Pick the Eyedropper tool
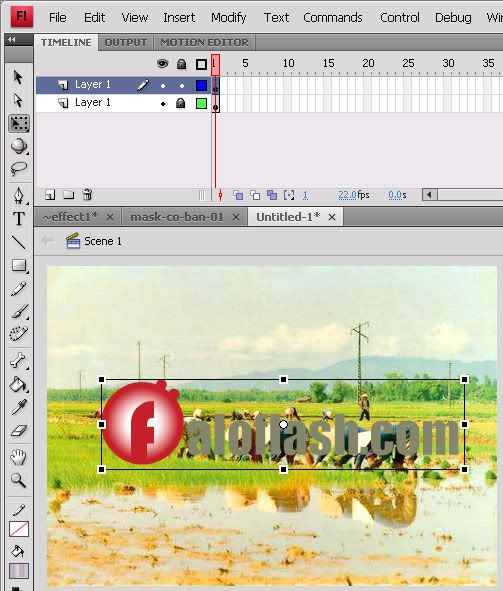 coord(18,407)
